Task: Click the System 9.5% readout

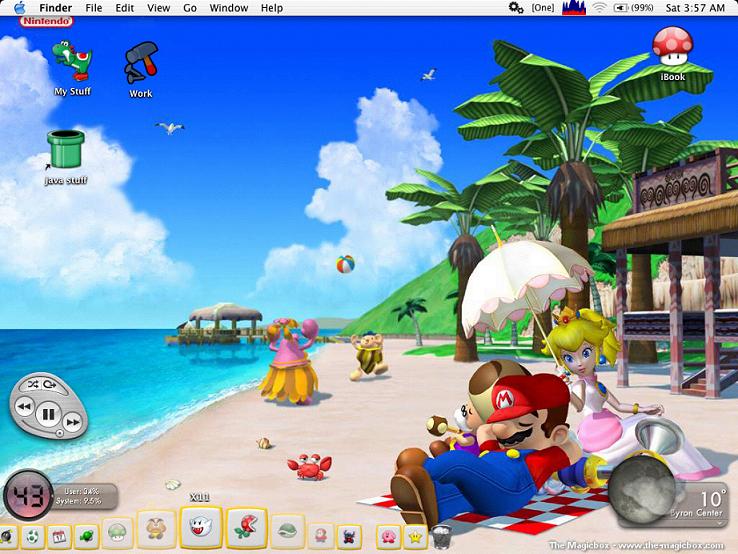Action: [78, 501]
